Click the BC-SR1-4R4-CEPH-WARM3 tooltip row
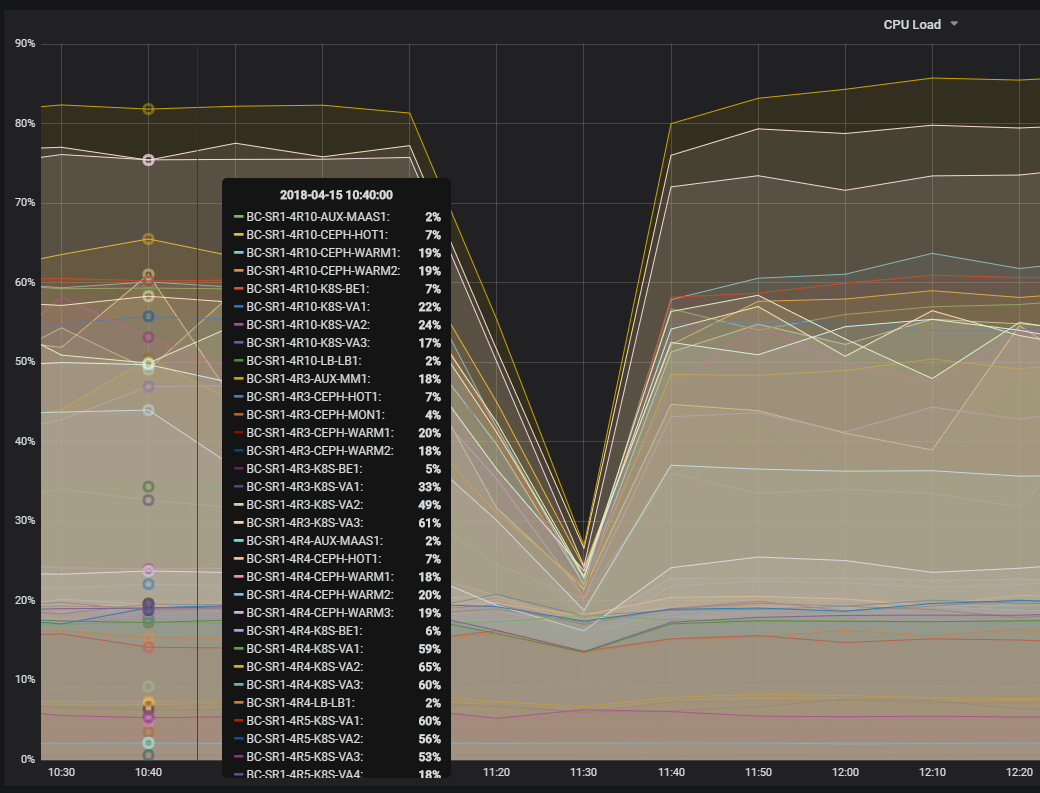The image size is (1040, 793). click(337, 613)
